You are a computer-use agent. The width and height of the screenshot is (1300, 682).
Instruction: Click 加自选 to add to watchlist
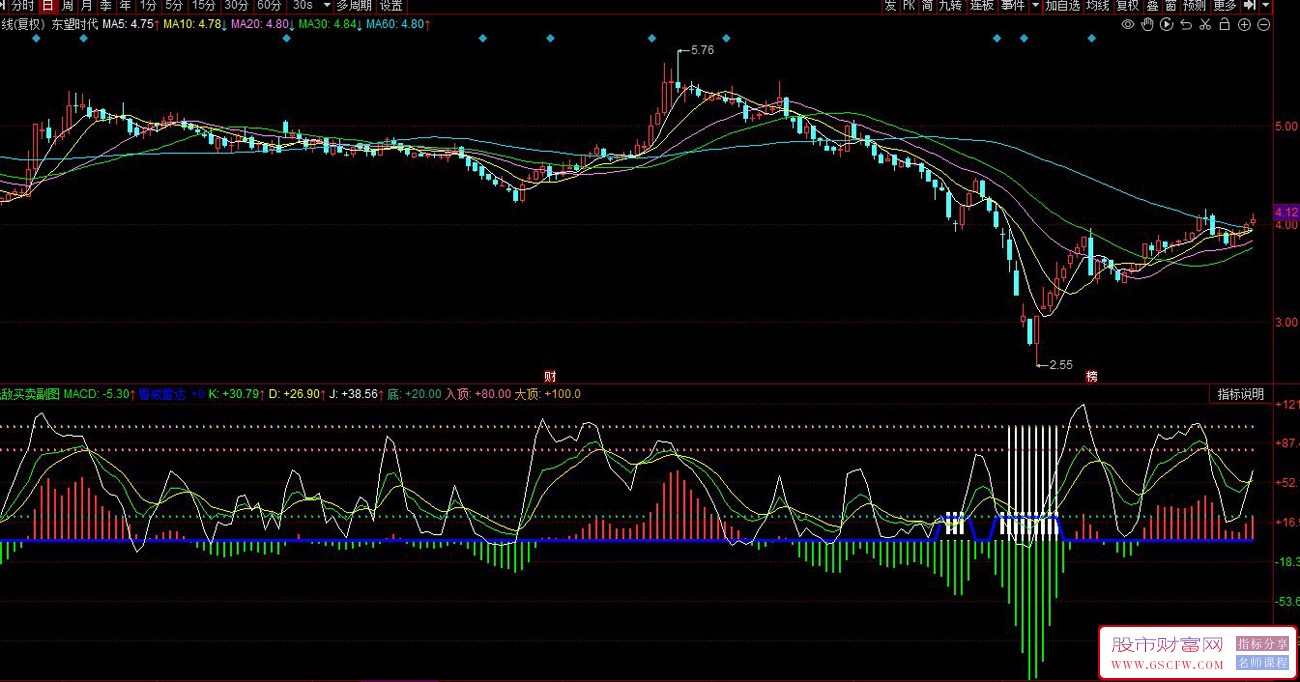point(1063,5)
